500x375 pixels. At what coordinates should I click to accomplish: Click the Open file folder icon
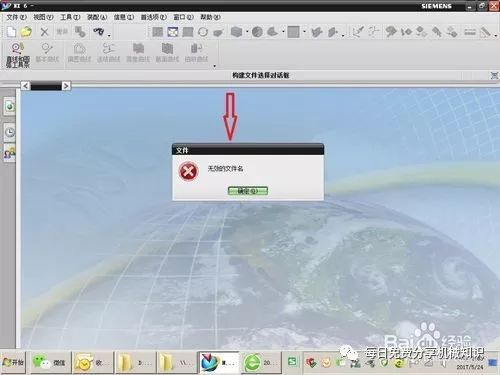point(26,32)
